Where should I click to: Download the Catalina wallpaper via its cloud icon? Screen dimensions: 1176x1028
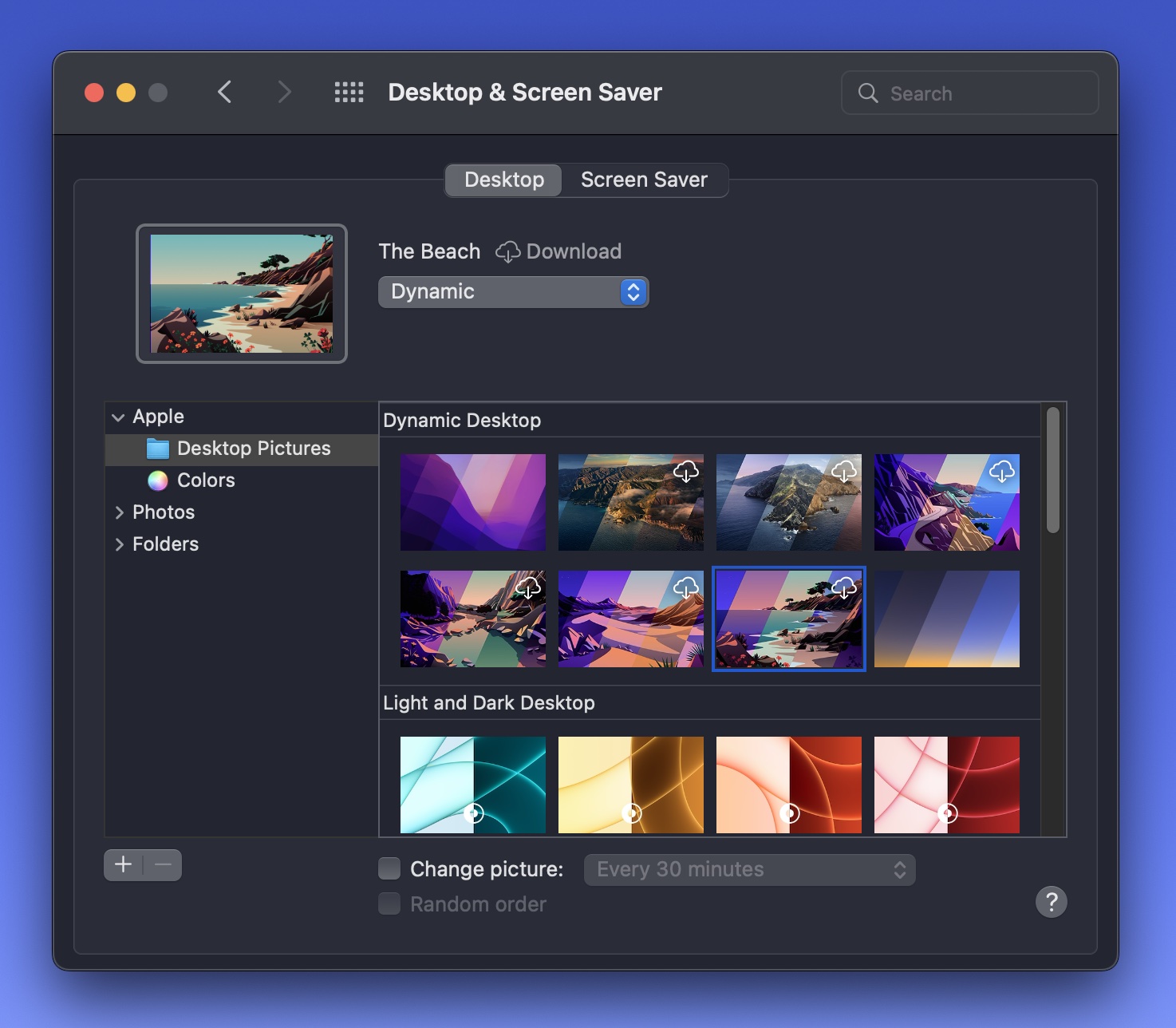(x=844, y=472)
